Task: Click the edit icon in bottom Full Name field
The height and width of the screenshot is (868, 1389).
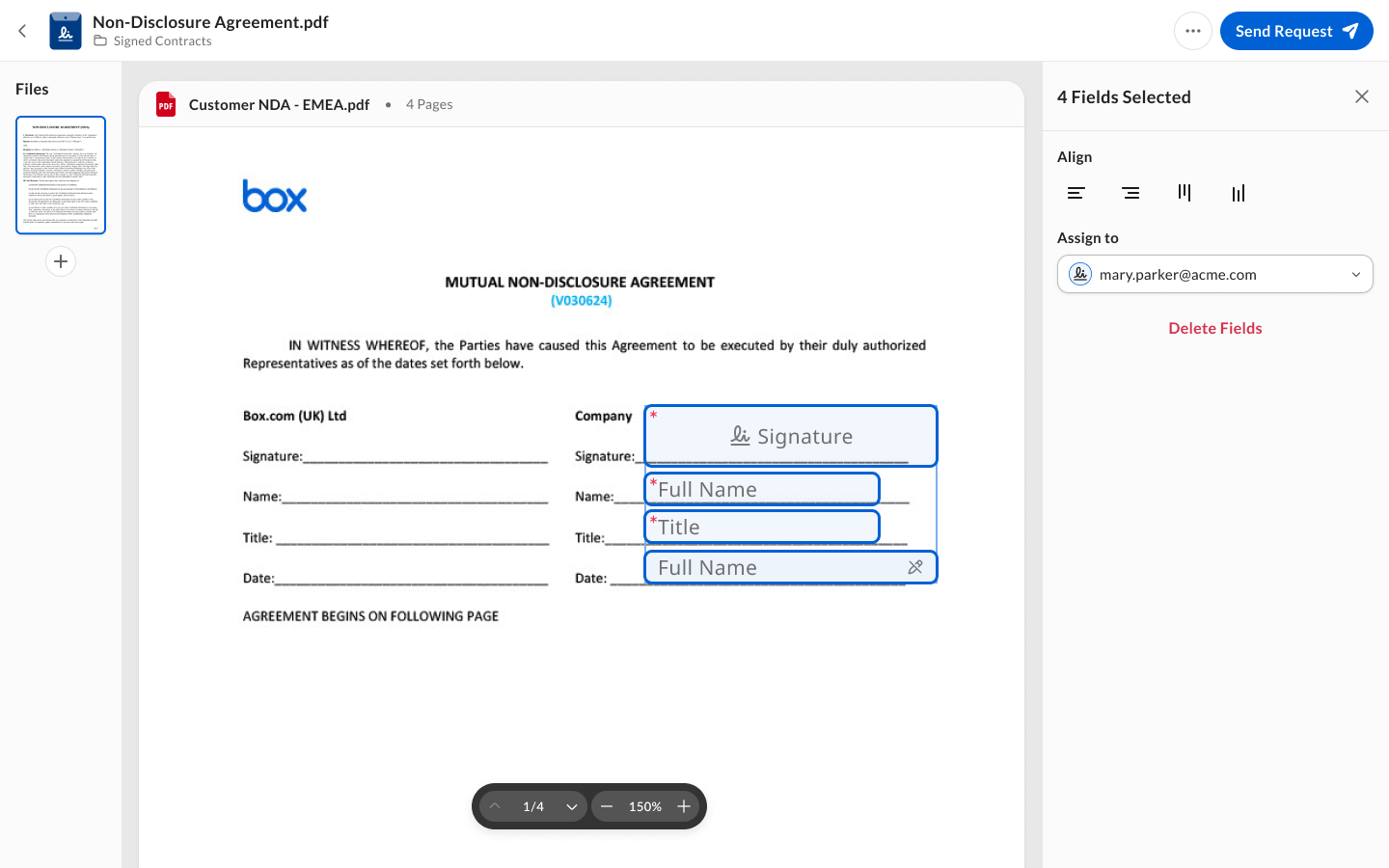Action: pyautogui.click(x=915, y=567)
